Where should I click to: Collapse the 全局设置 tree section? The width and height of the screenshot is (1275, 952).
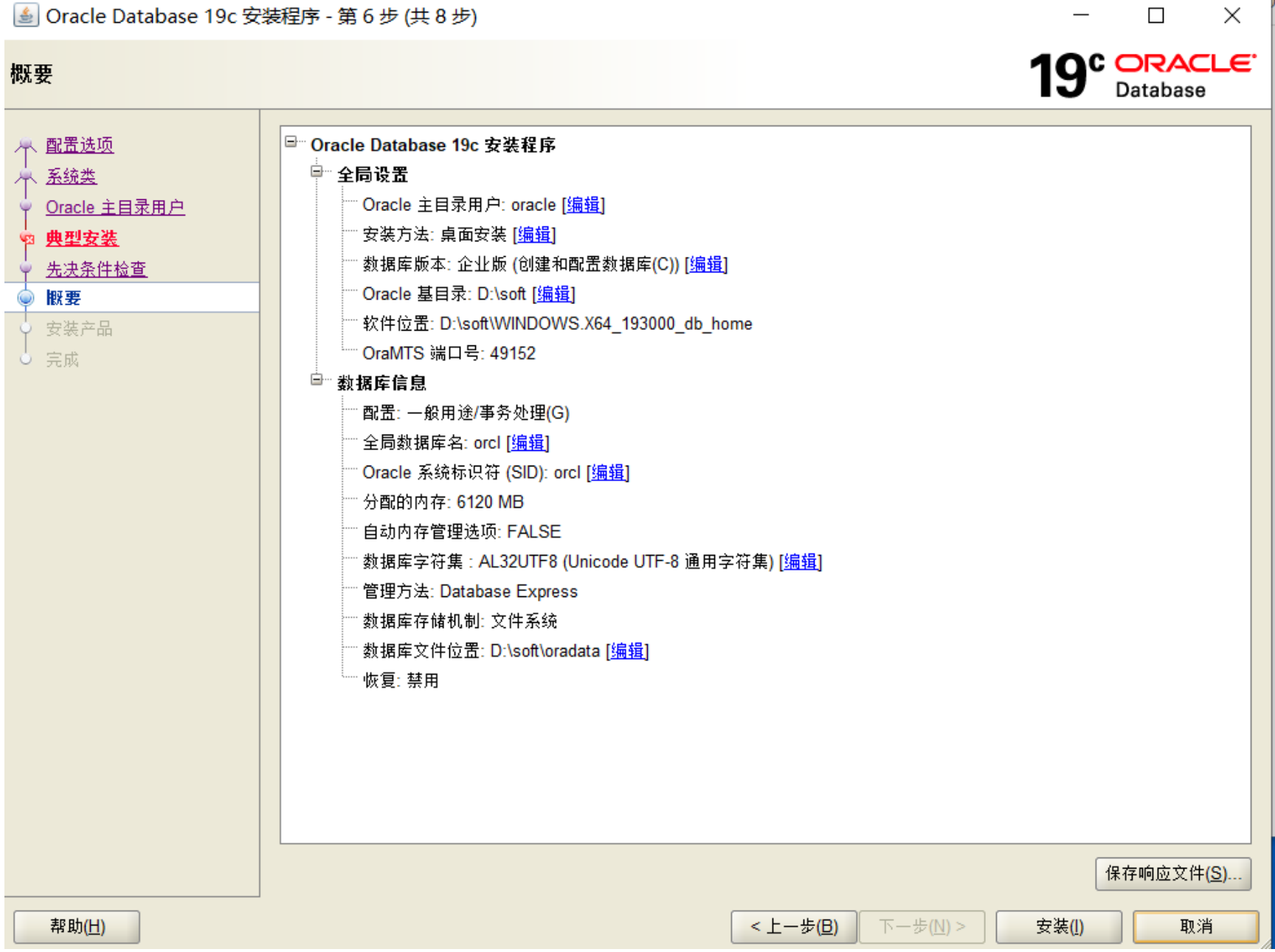pos(317,171)
